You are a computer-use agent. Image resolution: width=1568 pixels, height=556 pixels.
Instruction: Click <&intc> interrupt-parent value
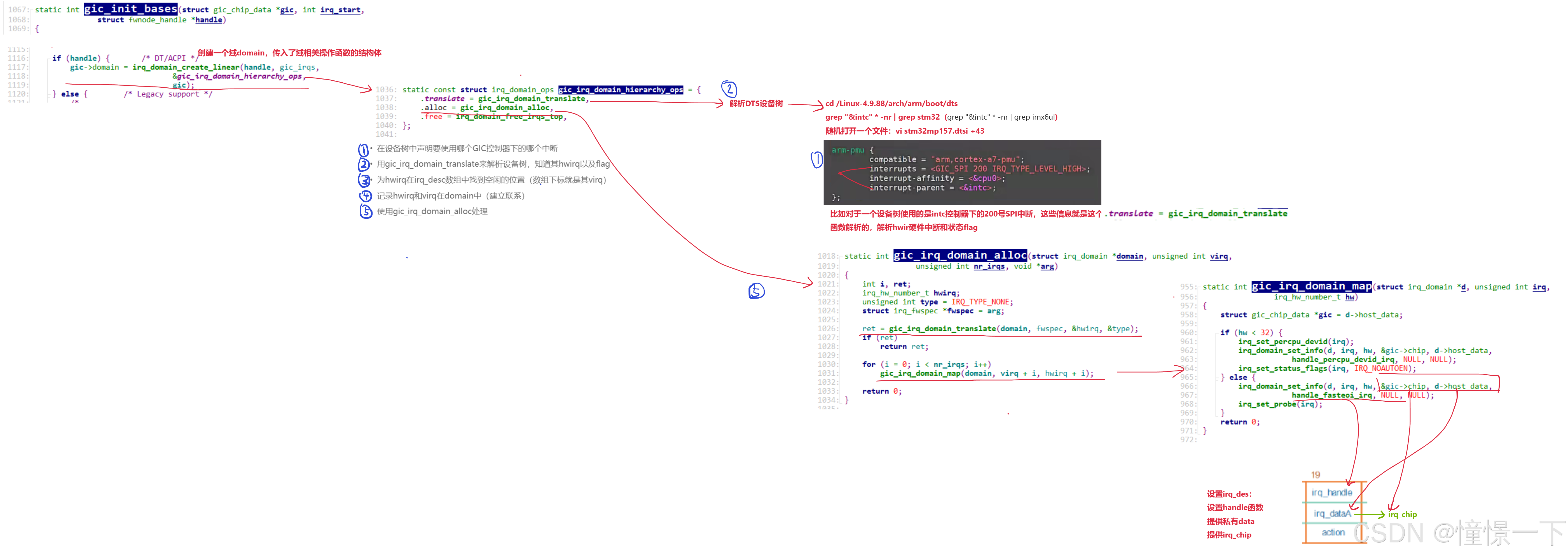[x=975, y=188]
